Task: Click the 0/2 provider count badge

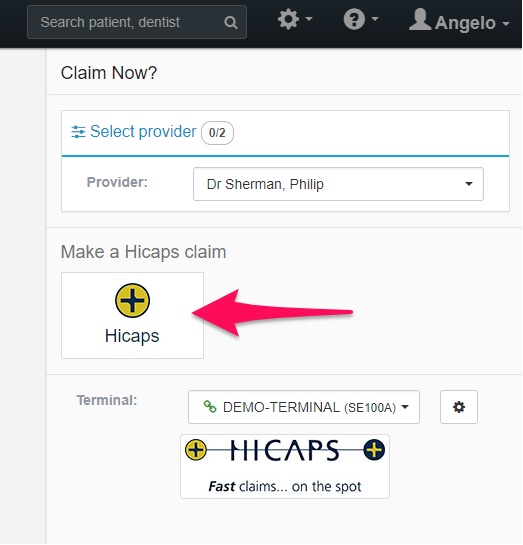Action: pos(217,133)
